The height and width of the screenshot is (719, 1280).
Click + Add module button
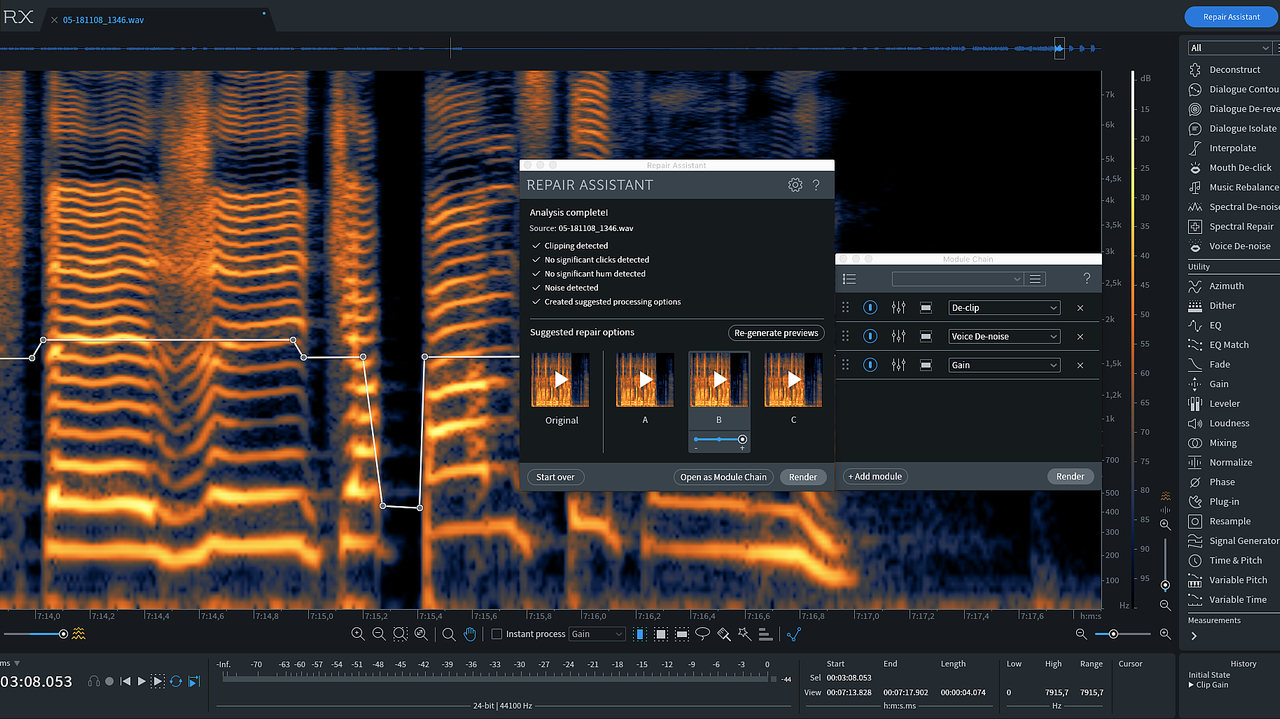(876, 476)
